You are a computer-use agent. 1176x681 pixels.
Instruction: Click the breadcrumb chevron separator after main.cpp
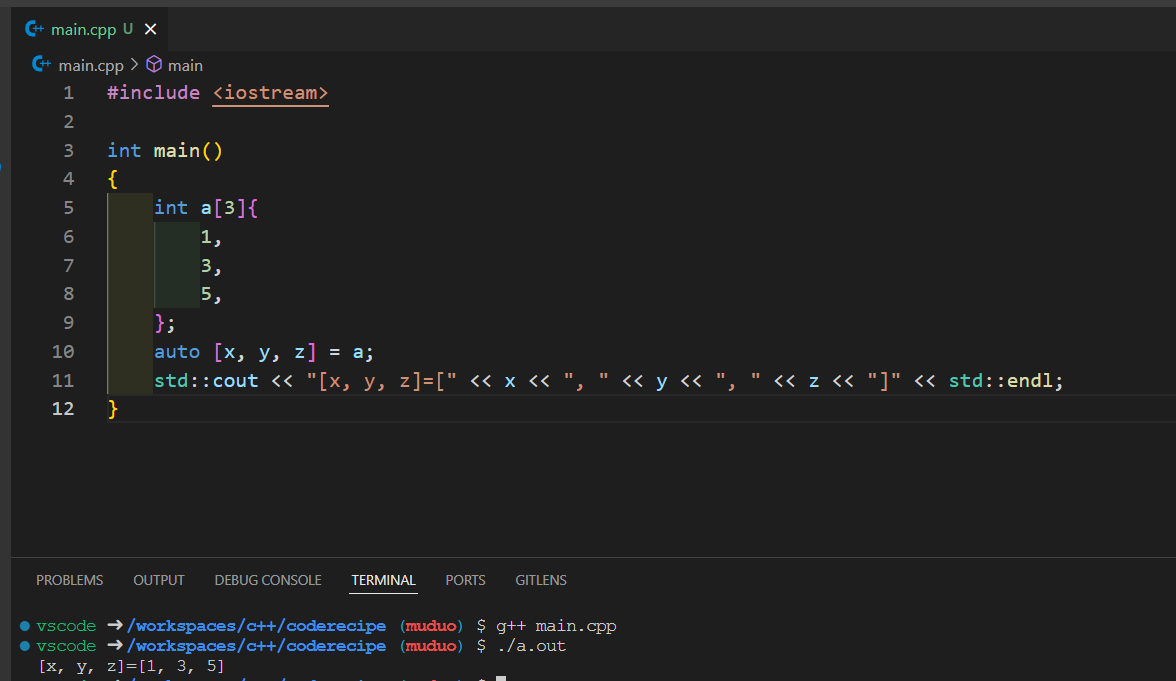pos(134,64)
